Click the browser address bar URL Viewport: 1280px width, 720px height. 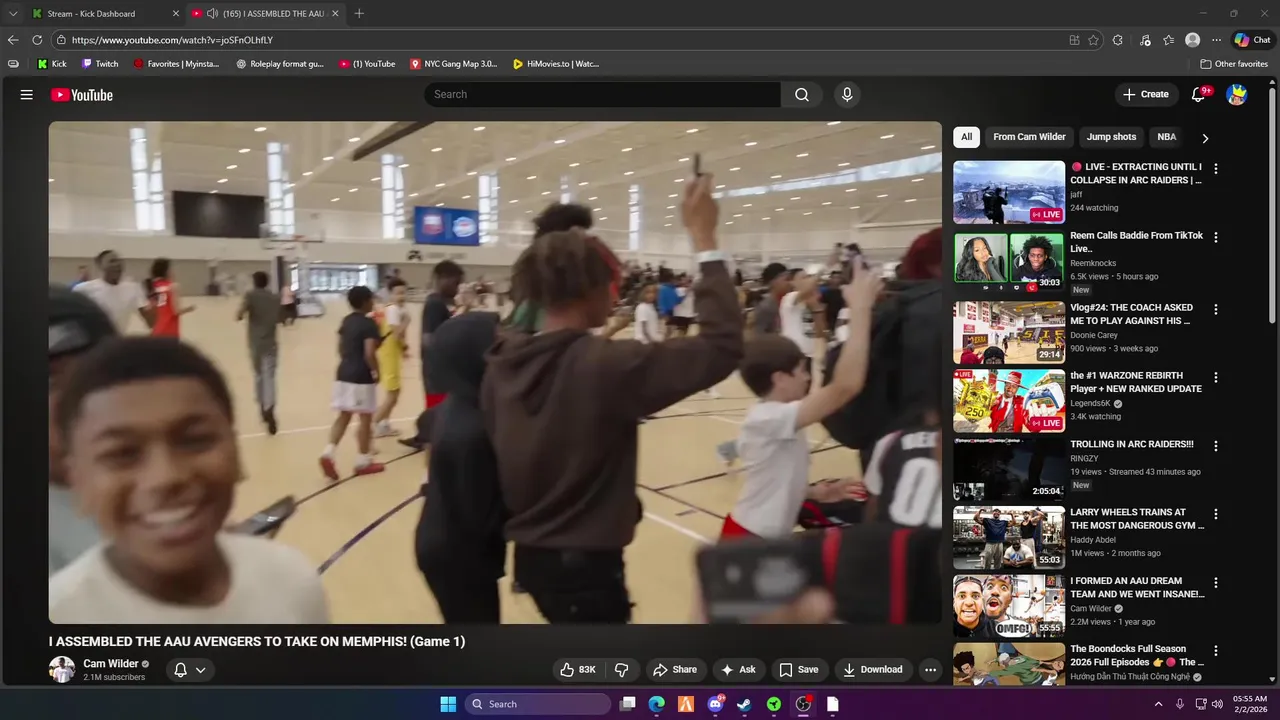pyautogui.click(x=172, y=40)
